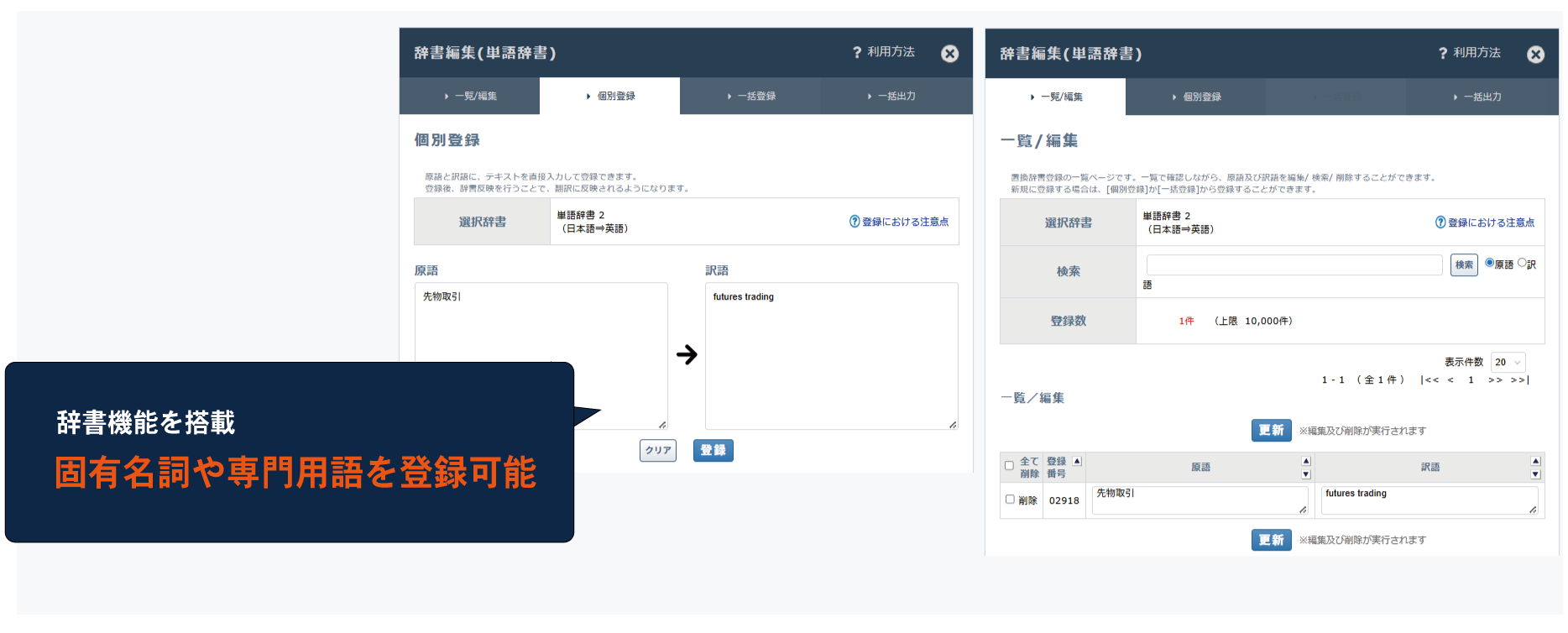
Task: Open 一括登録 tab in the 個別登録 dialog
Action: pos(750,96)
